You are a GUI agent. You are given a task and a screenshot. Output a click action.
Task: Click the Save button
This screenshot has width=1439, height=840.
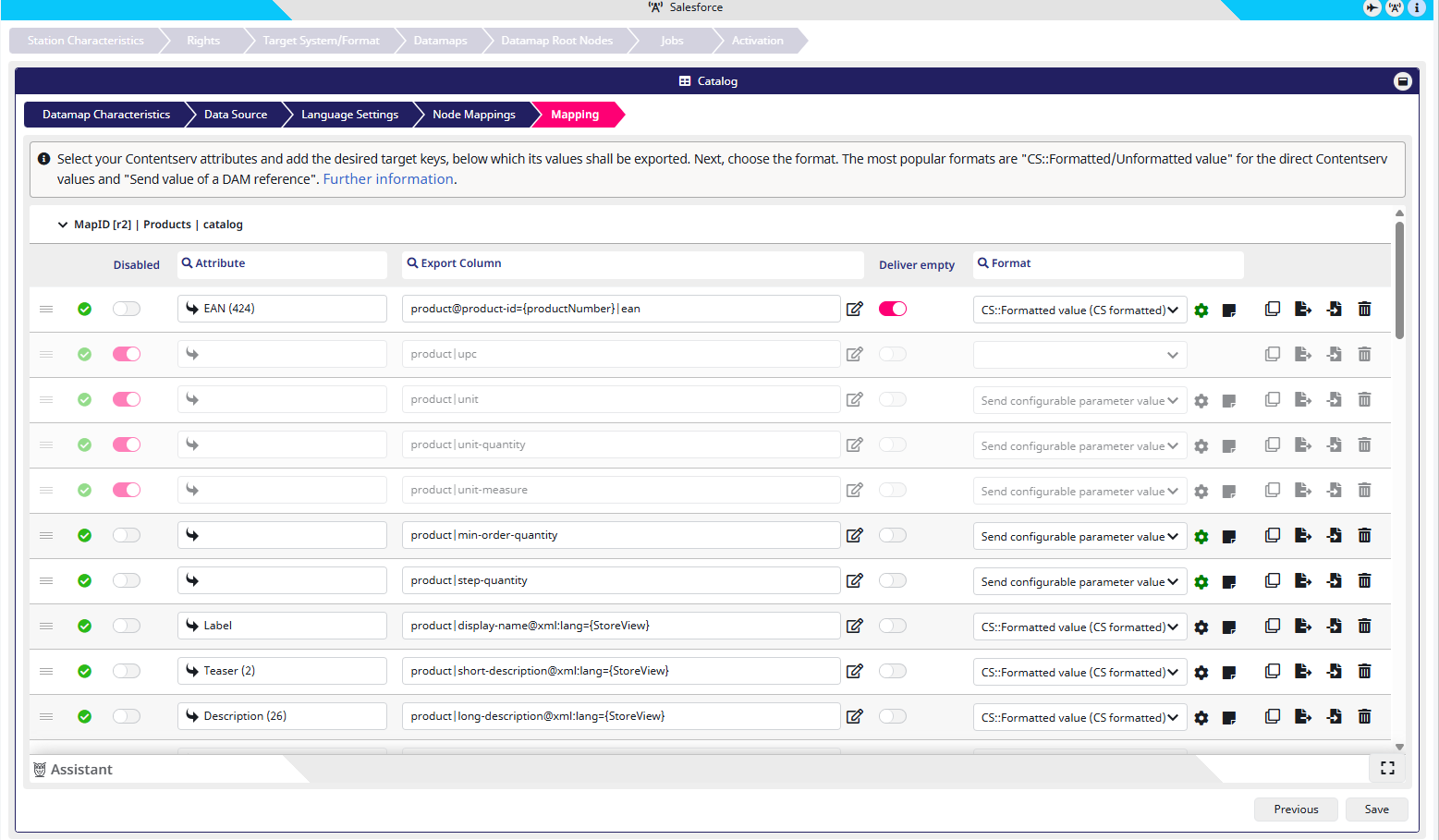(x=1376, y=810)
